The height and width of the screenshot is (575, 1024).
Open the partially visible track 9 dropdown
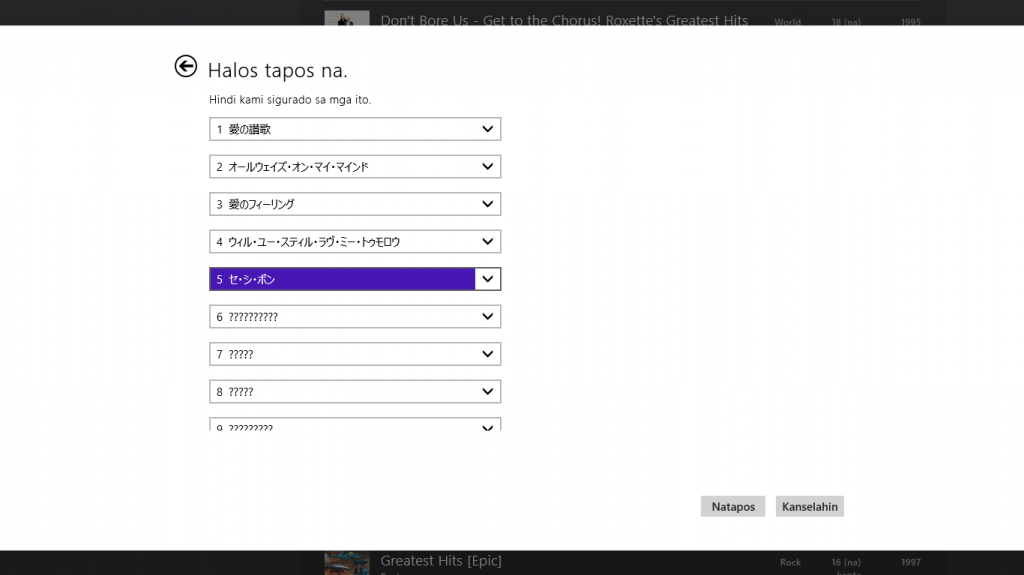pyautogui.click(x=355, y=424)
